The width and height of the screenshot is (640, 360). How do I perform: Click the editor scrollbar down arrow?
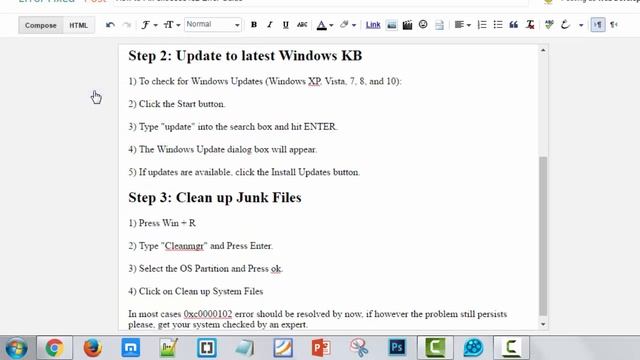pos(543,324)
